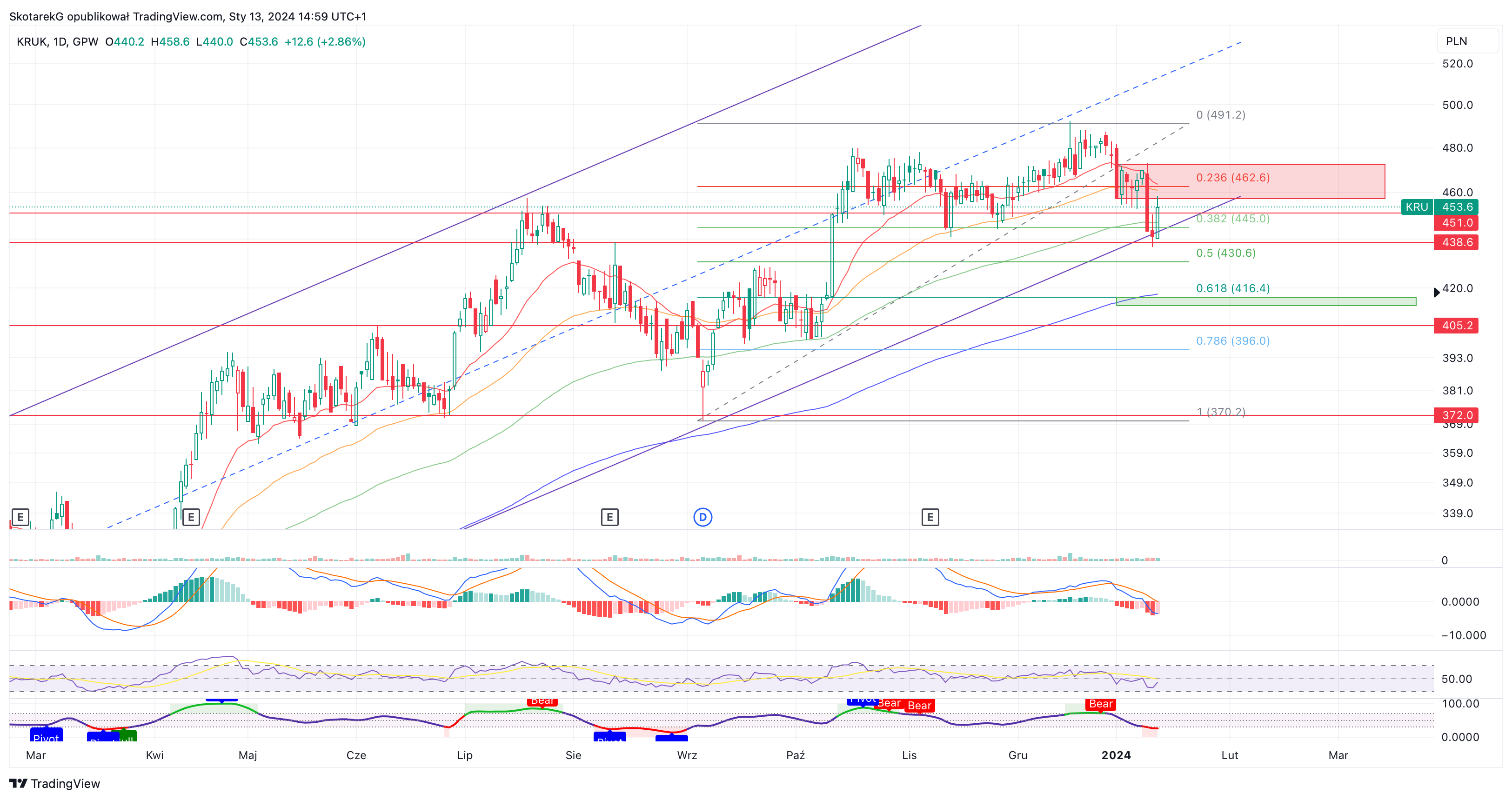Click the earnings E marker near March
The height and width of the screenshot is (800, 1512).
pos(20,517)
